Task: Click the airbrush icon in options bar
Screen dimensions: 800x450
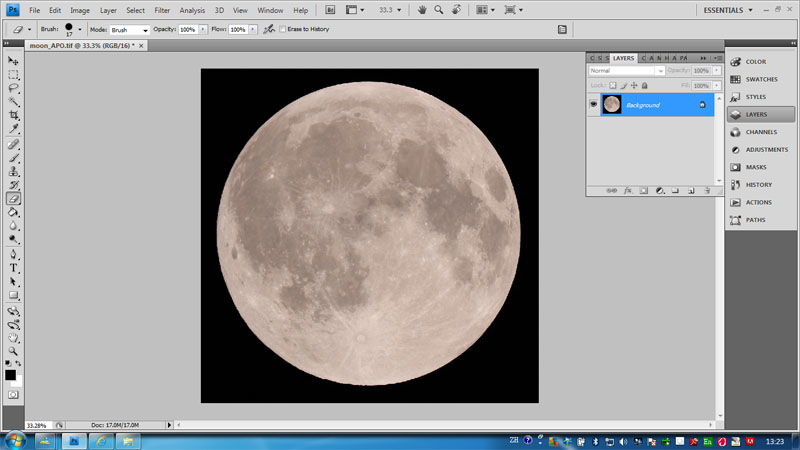Action: click(269, 30)
